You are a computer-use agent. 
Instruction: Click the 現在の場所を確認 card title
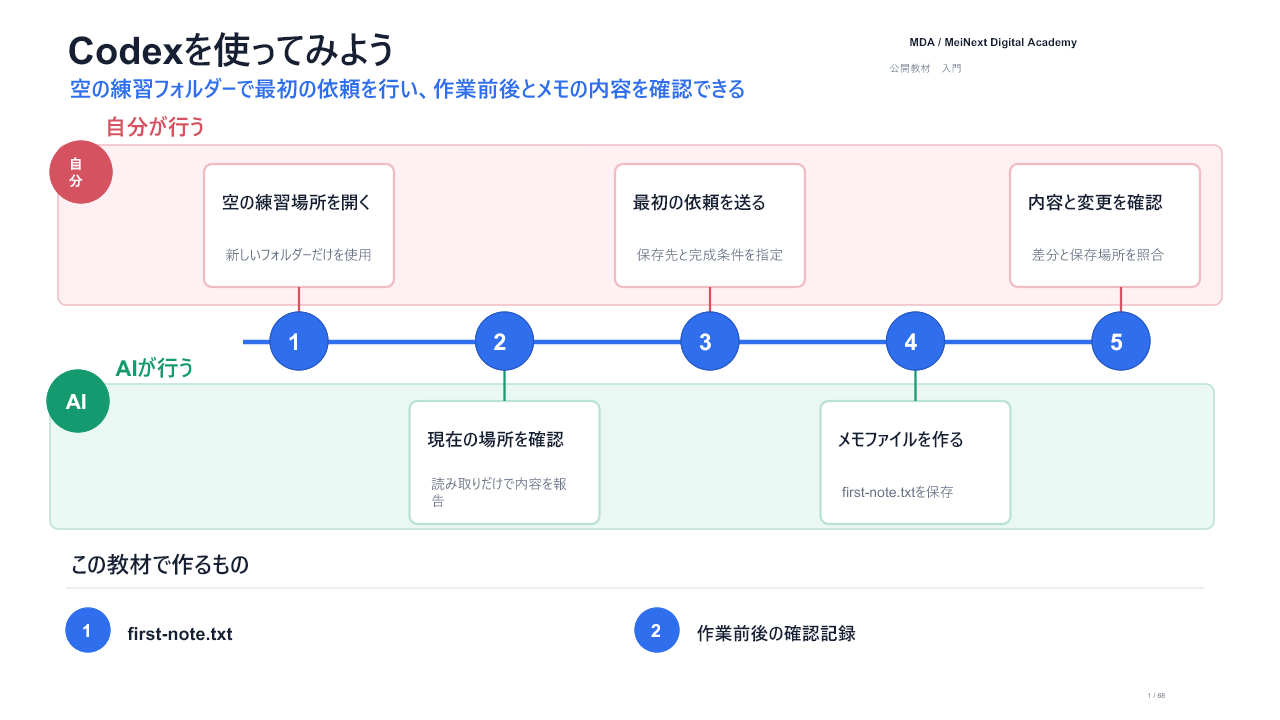point(495,439)
